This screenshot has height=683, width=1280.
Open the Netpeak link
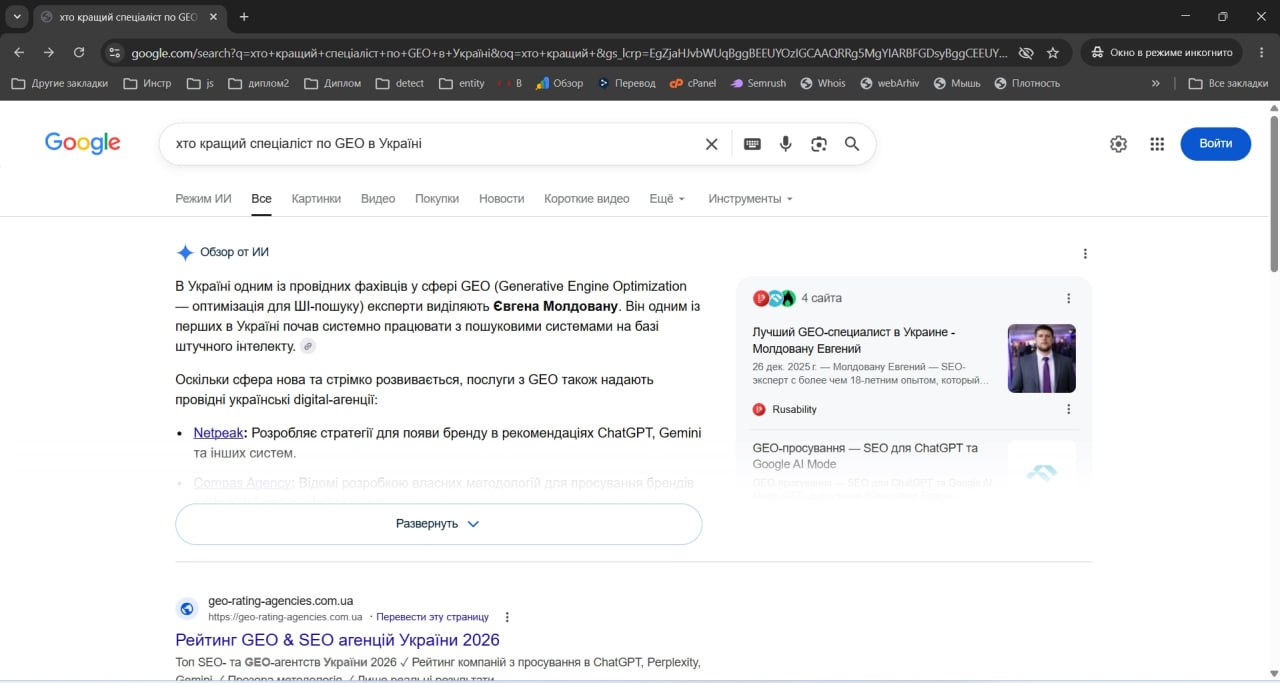click(219, 433)
